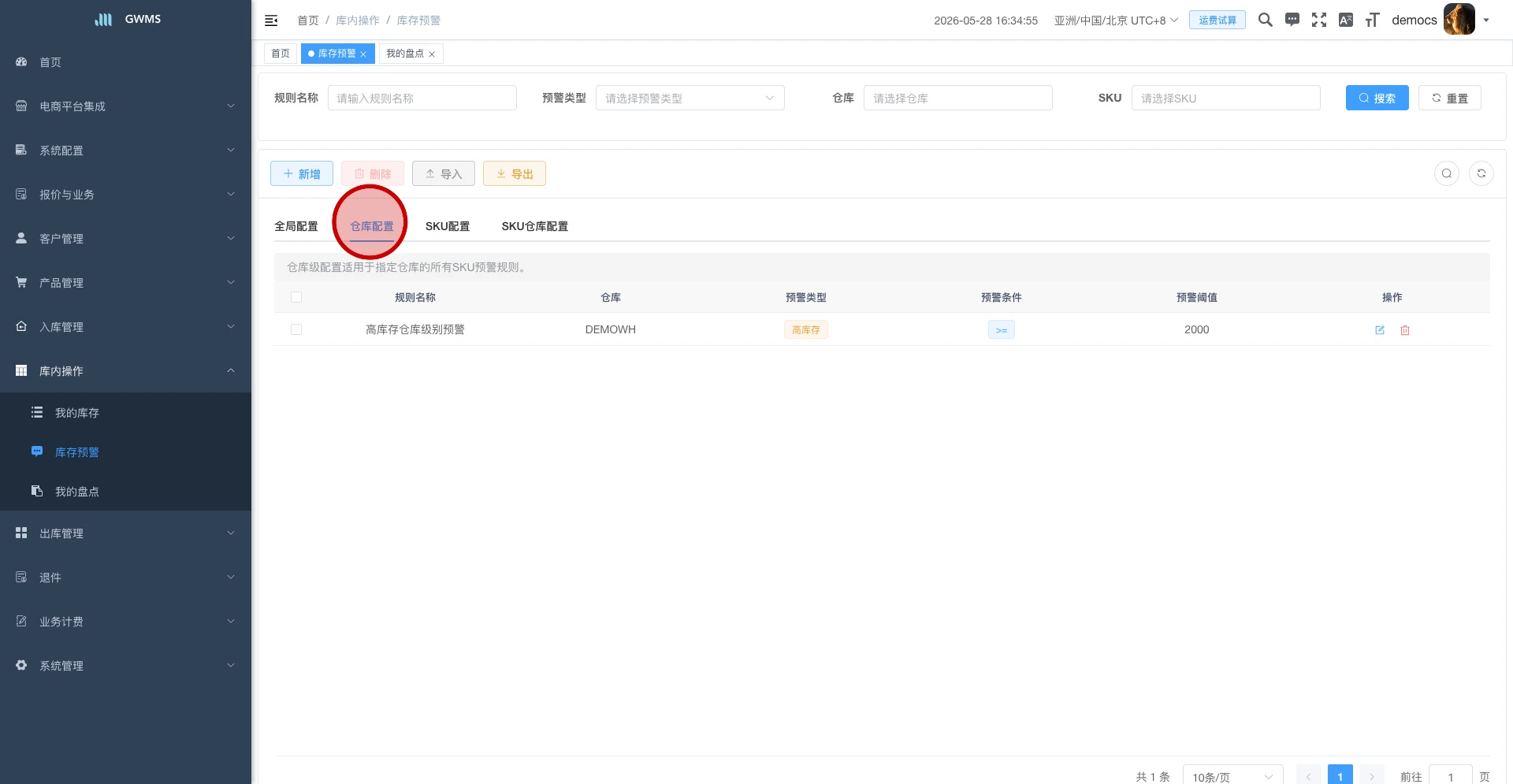Click the 搜索 button
The image size is (1513, 784).
1377,98
